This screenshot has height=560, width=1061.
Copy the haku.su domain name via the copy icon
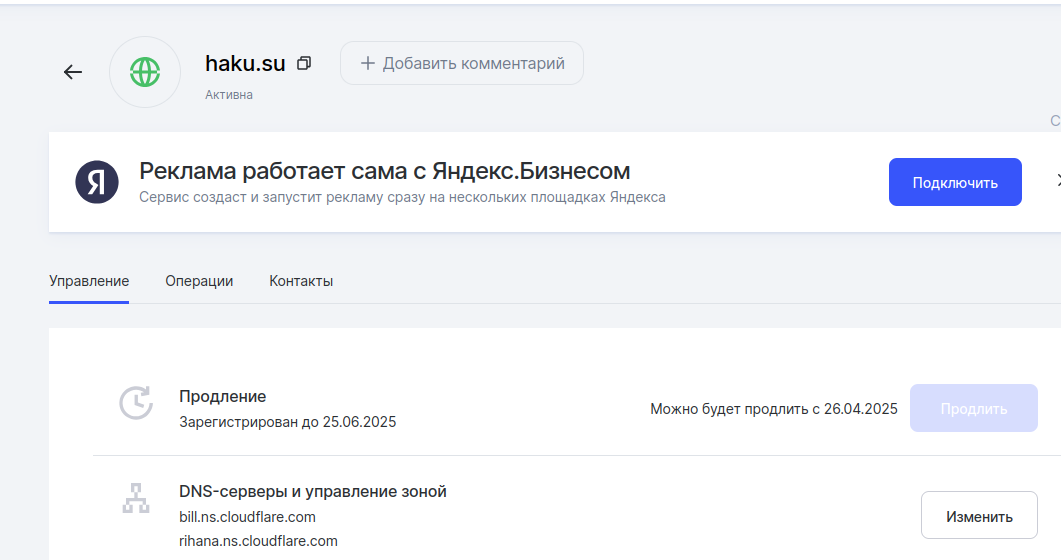pyautogui.click(x=304, y=63)
